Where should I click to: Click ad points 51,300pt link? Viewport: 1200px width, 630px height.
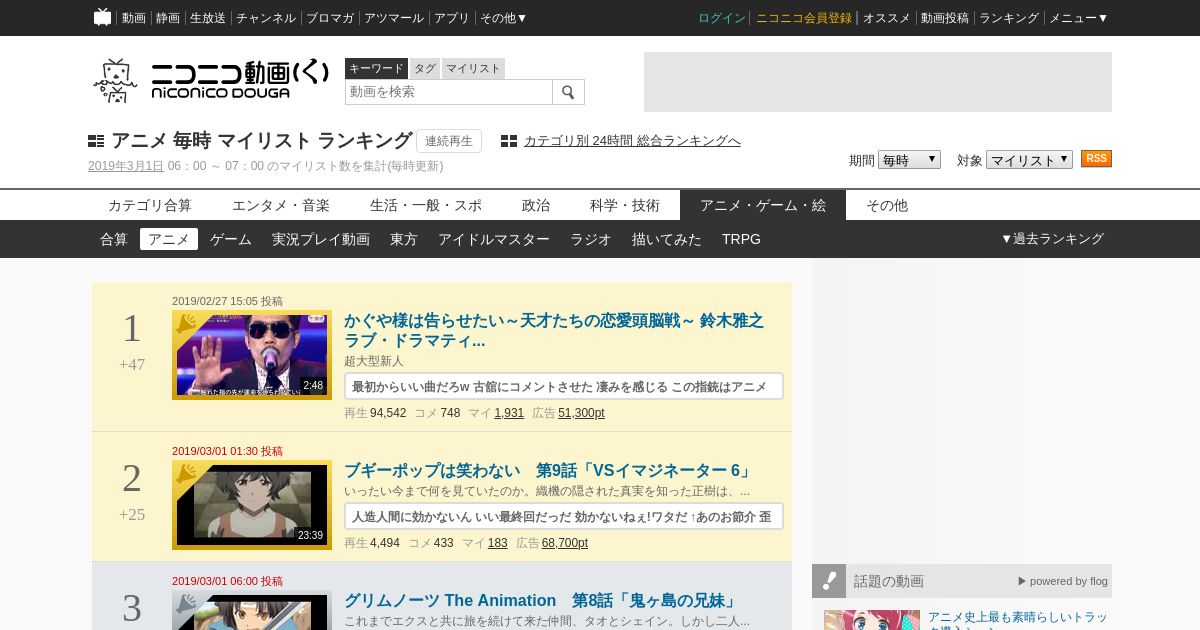coord(581,413)
